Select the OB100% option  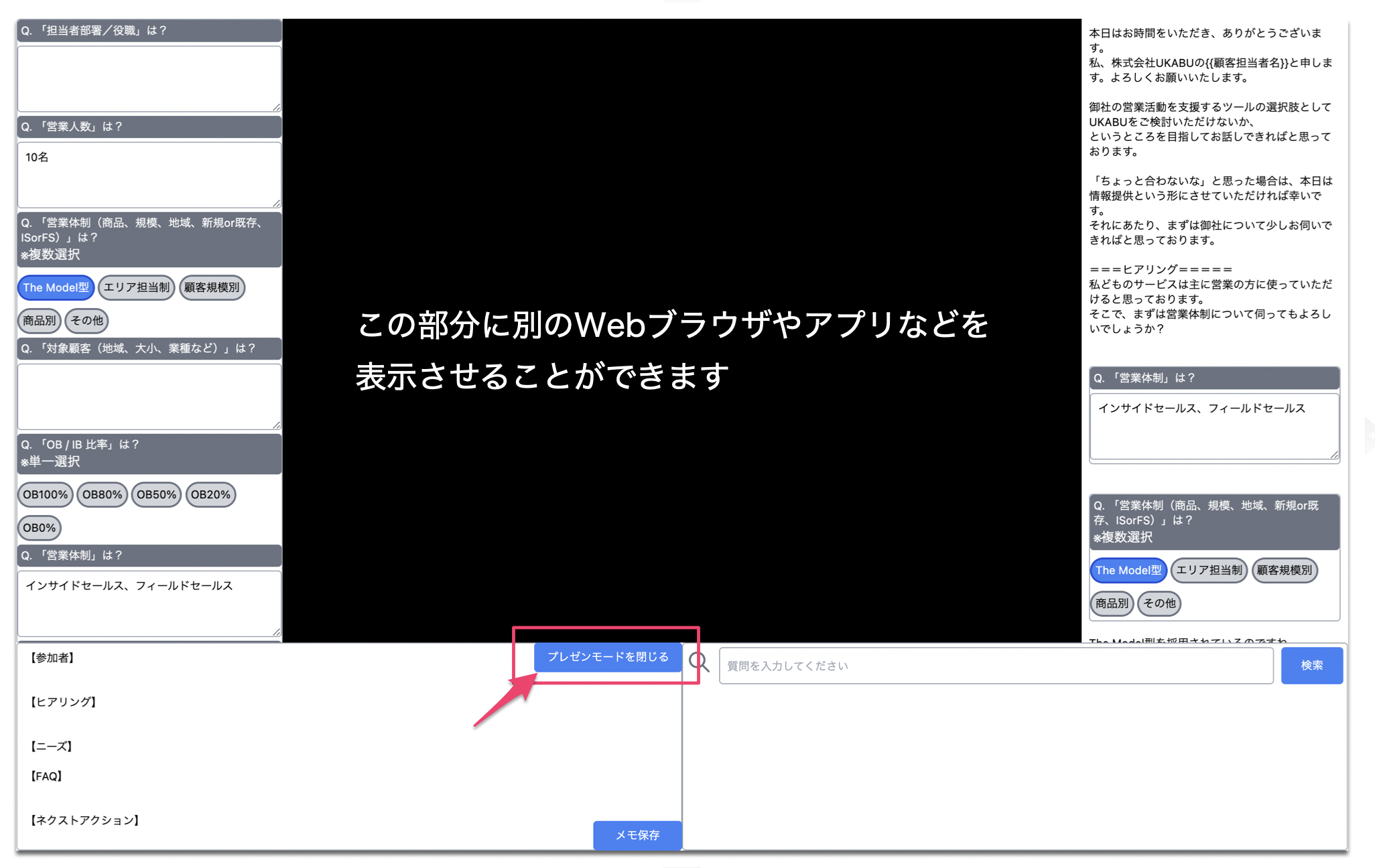45,495
